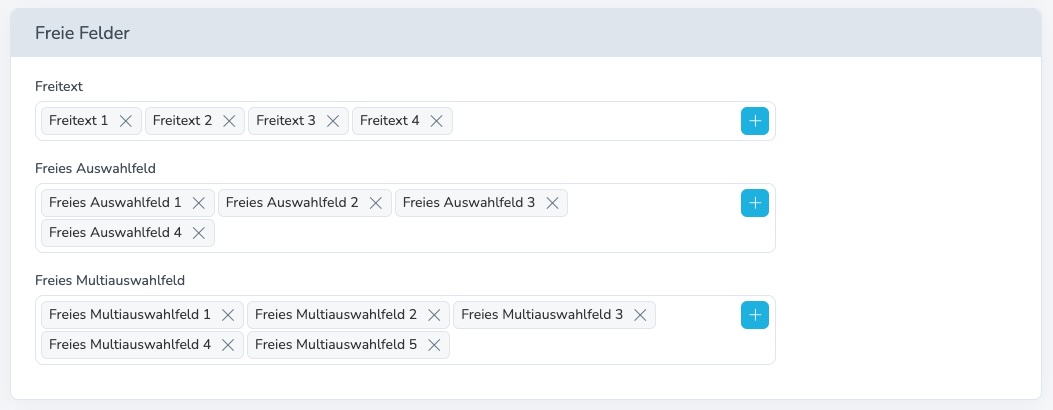Remove Freies Multiauswahlfeld 1 tag
The image size is (1053, 410).
(228, 315)
